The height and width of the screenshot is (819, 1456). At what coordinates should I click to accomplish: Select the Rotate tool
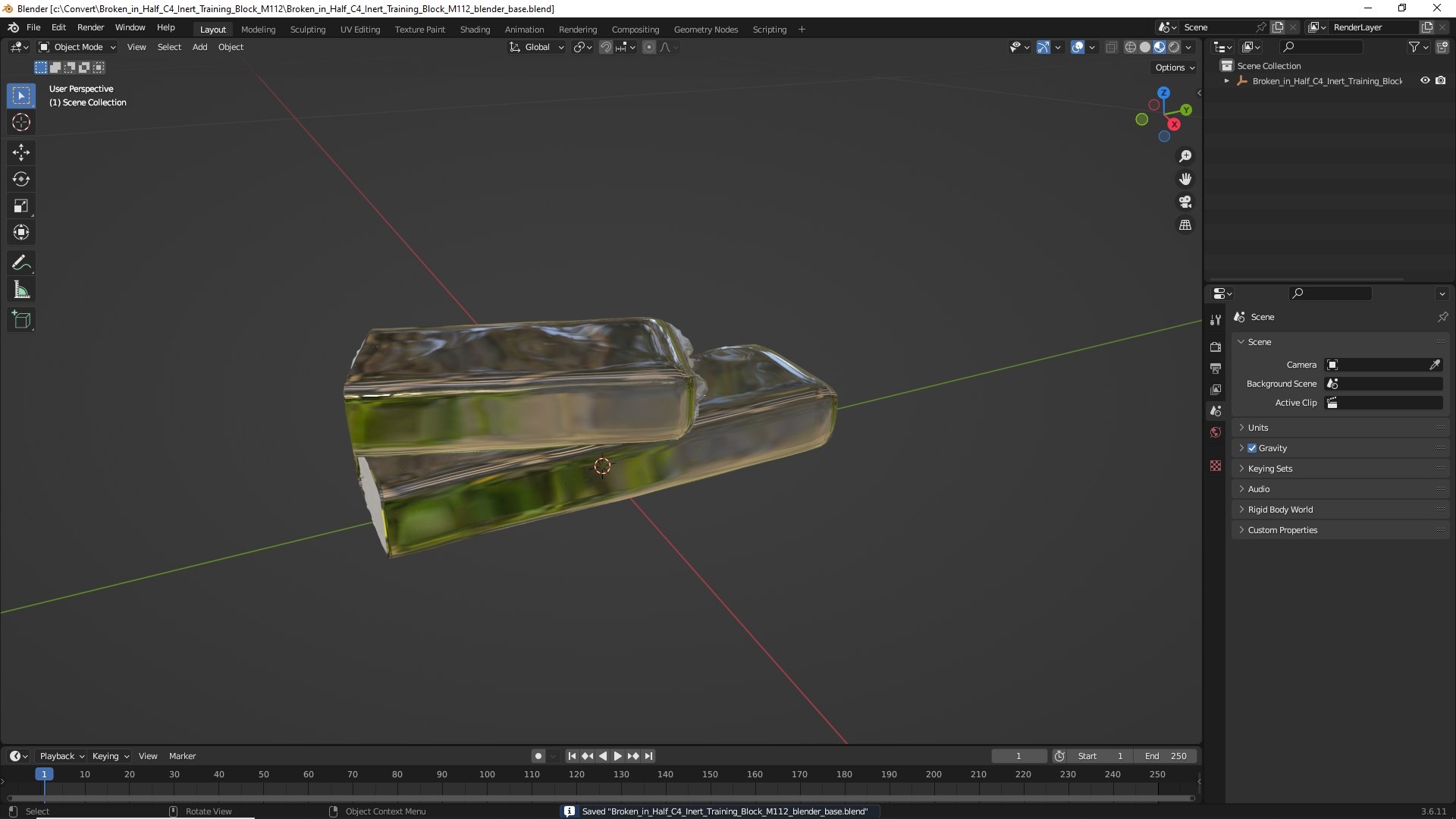click(21, 179)
